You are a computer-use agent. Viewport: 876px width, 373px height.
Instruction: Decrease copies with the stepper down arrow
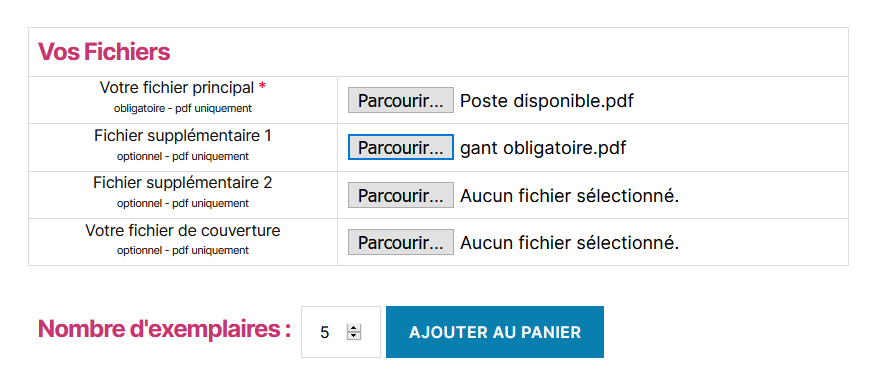pyautogui.click(x=354, y=336)
